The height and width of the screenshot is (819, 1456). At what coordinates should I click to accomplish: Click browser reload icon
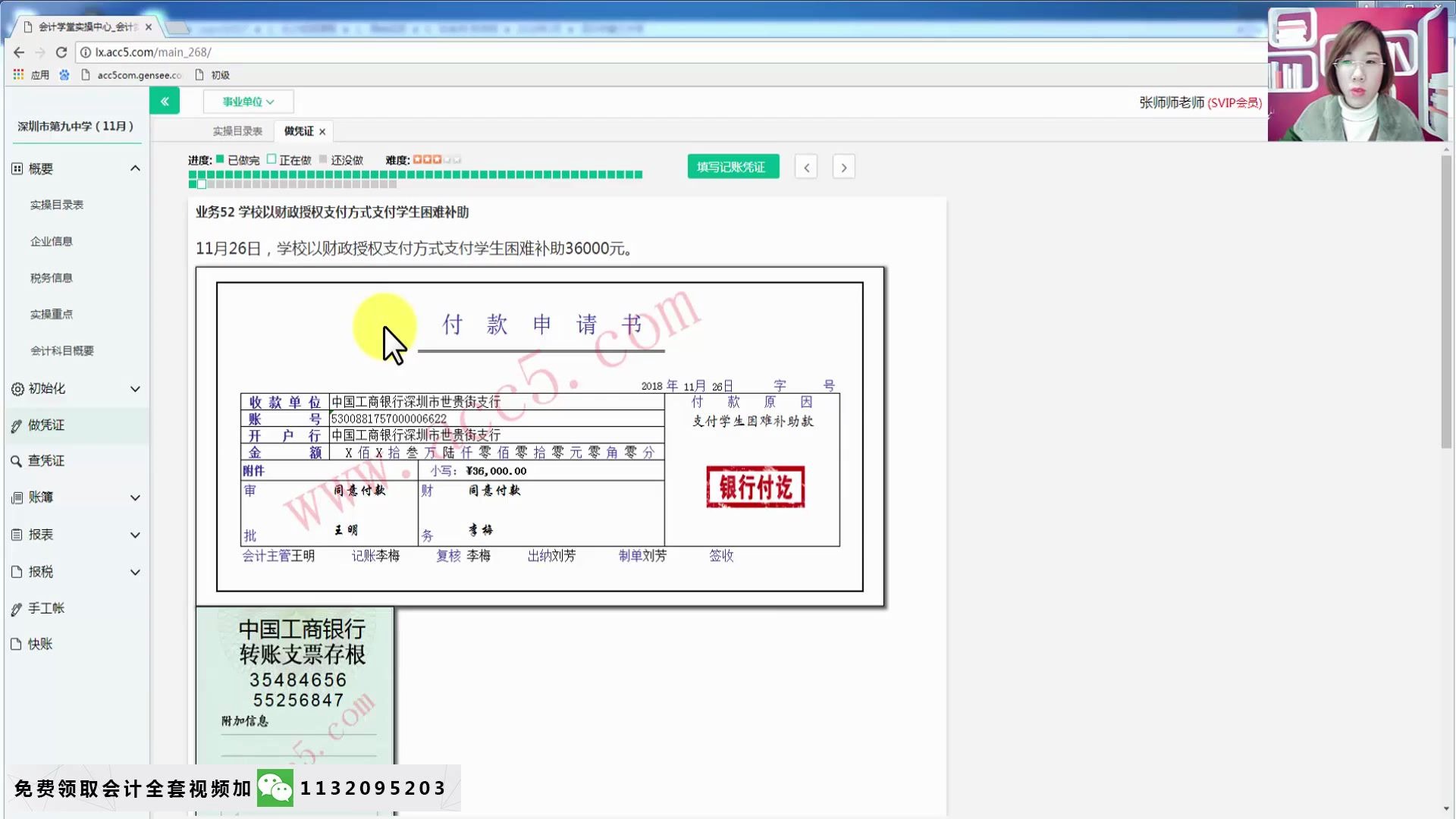point(61,52)
